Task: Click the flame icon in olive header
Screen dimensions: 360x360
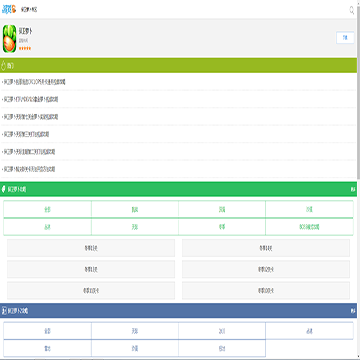Action: point(4,66)
